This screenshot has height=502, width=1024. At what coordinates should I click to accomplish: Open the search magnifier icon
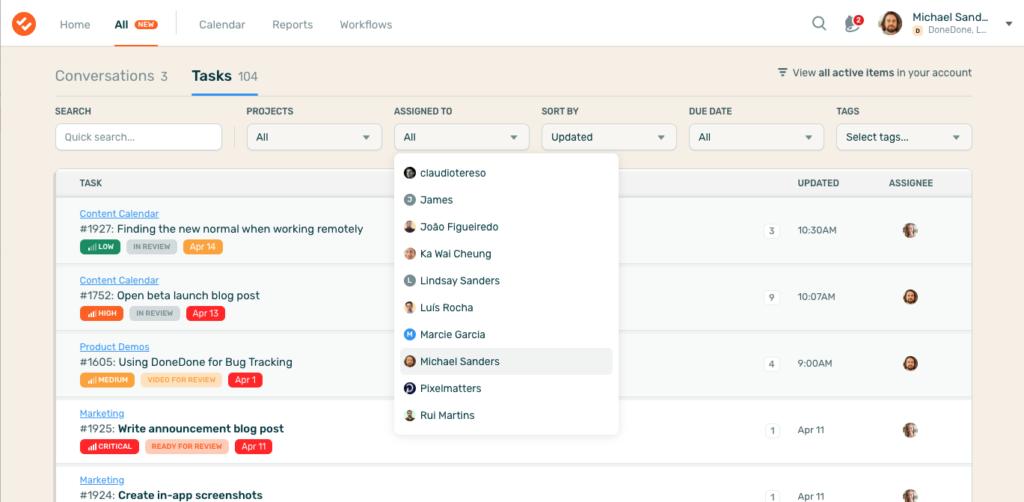819,24
